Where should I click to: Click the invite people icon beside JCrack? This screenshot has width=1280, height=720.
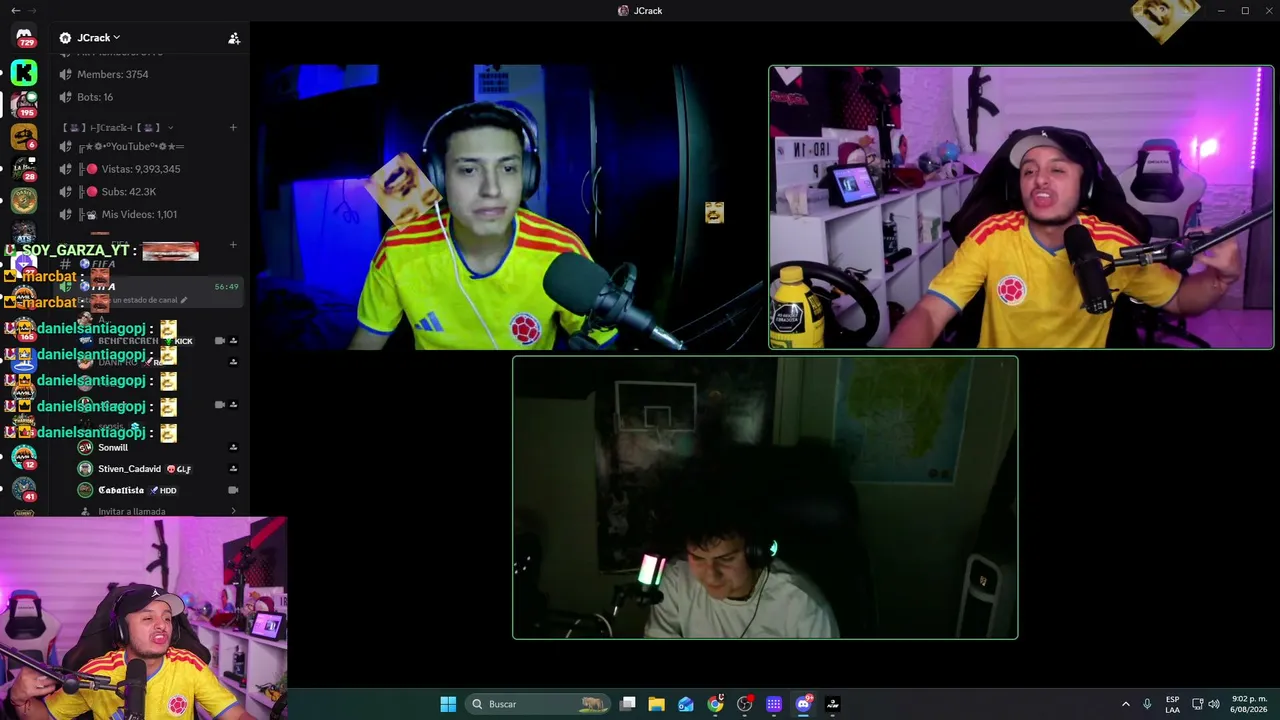(234, 38)
